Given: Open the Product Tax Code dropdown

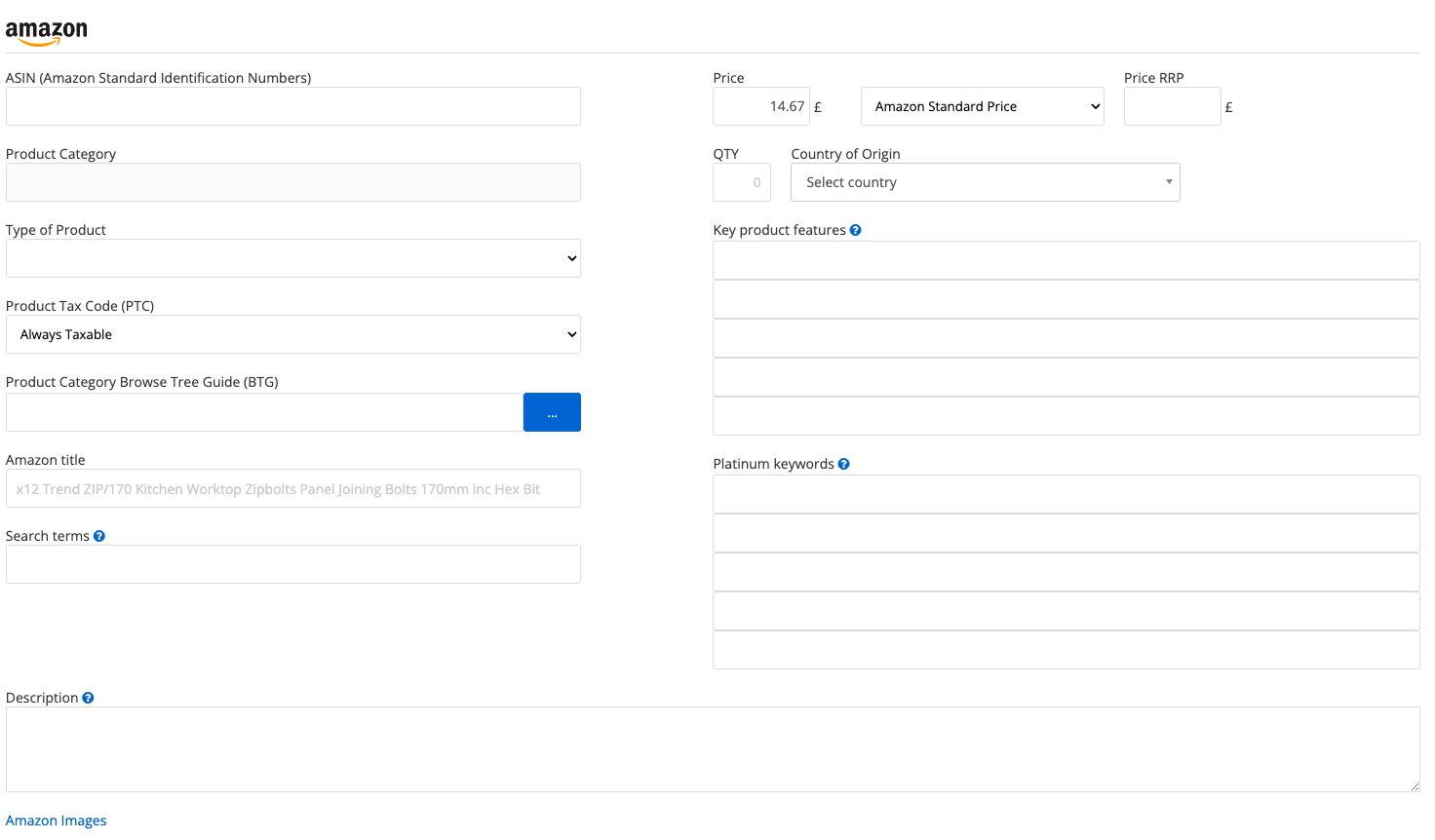Looking at the screenshot, I should coord(293,334).
